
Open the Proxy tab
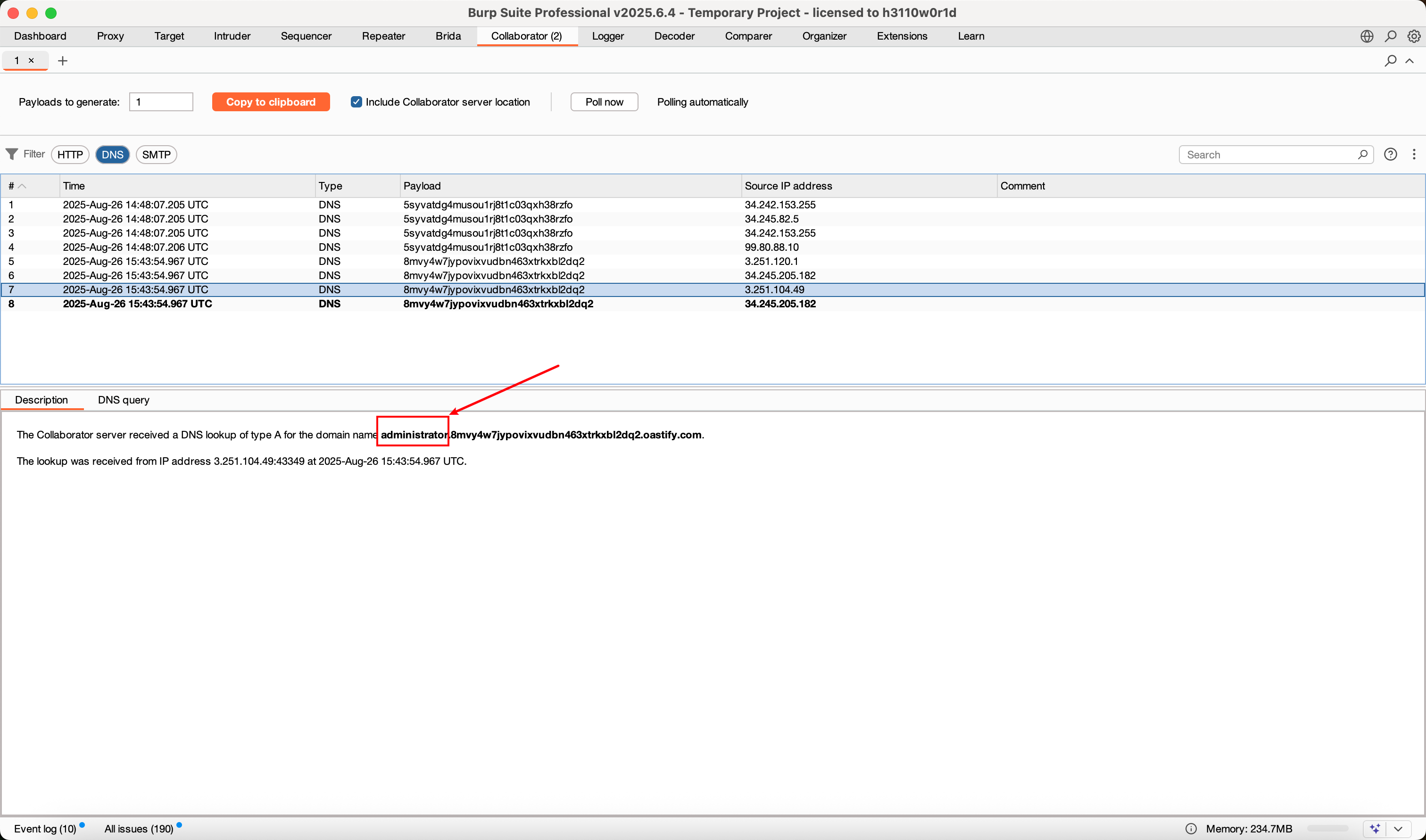(x=110, y=36)
